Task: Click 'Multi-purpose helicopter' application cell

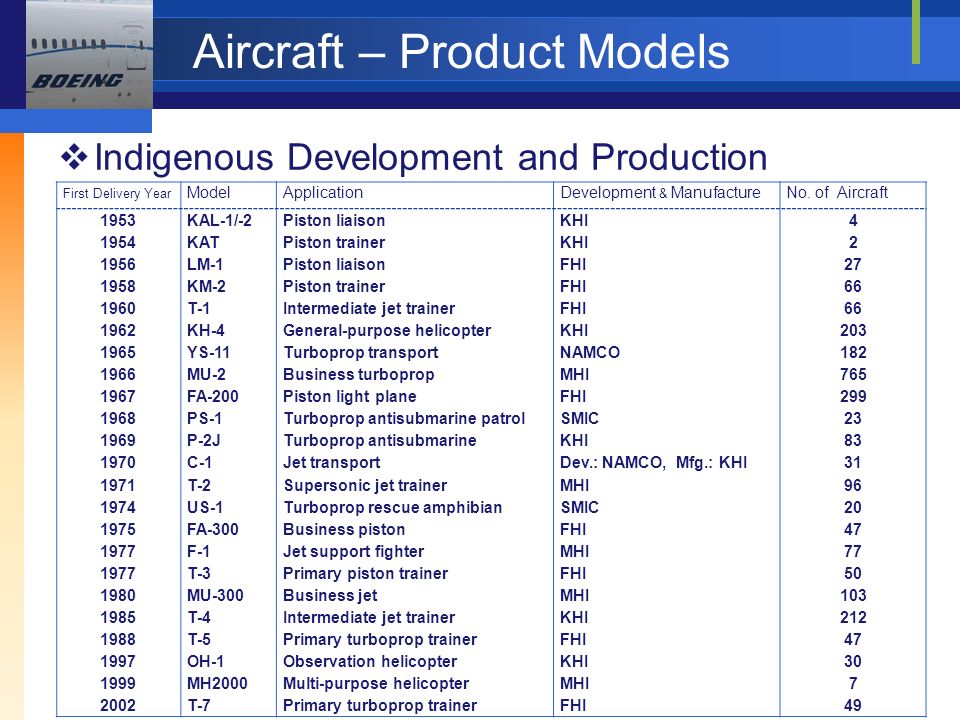Action: pos(375,684)
